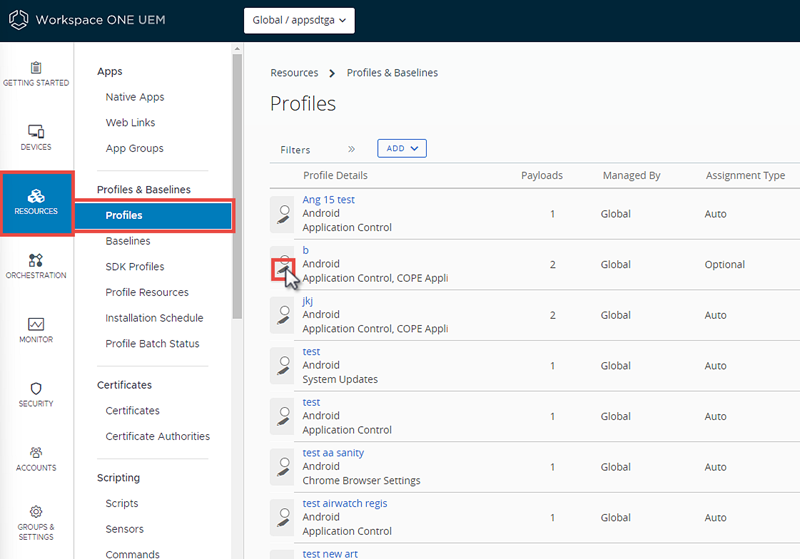Viewport: 800px width, 559px height.
Task: Open the Orchestration section
Action: coord(36,266)
